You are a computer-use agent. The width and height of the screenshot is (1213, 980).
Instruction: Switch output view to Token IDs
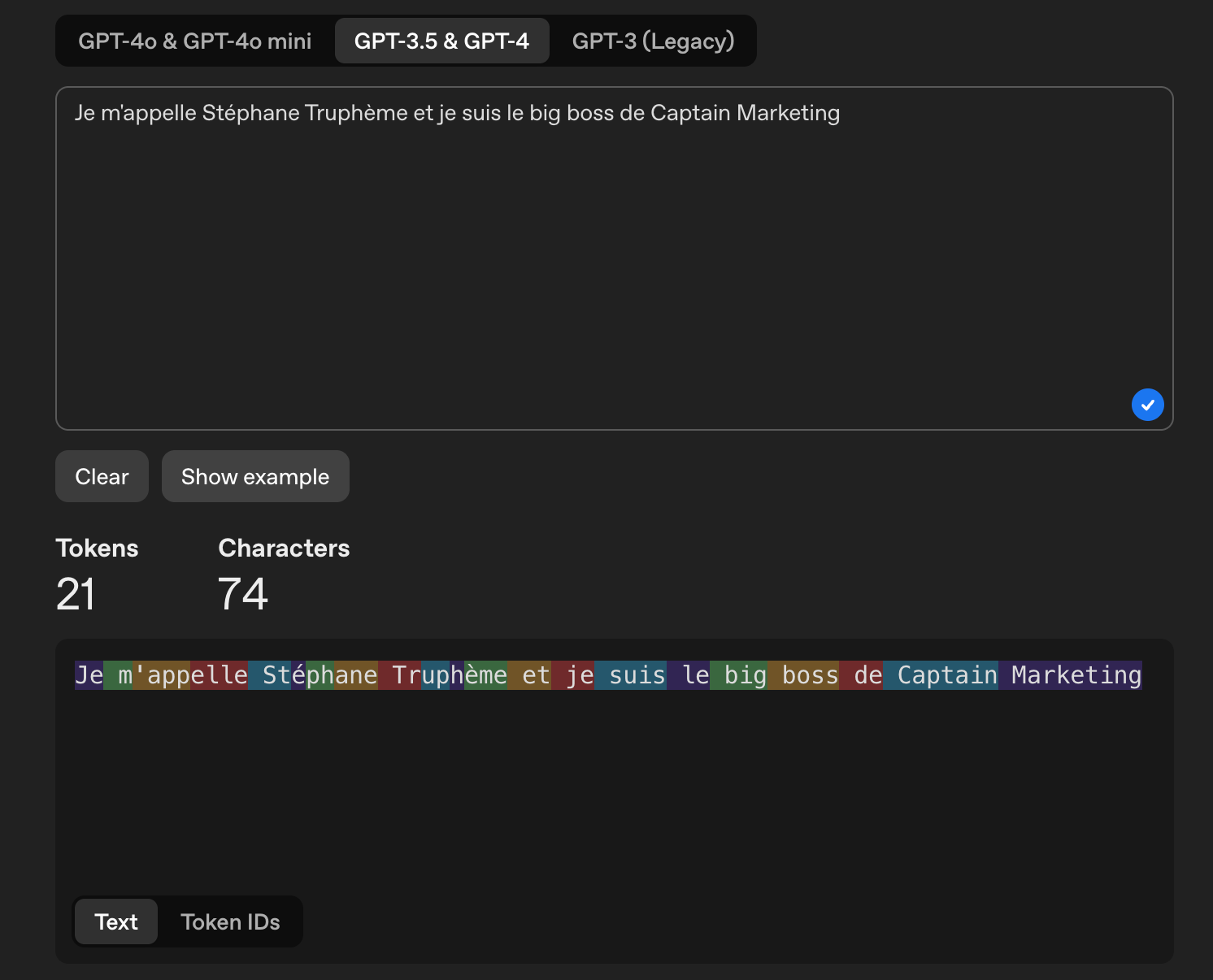point(230,921)
